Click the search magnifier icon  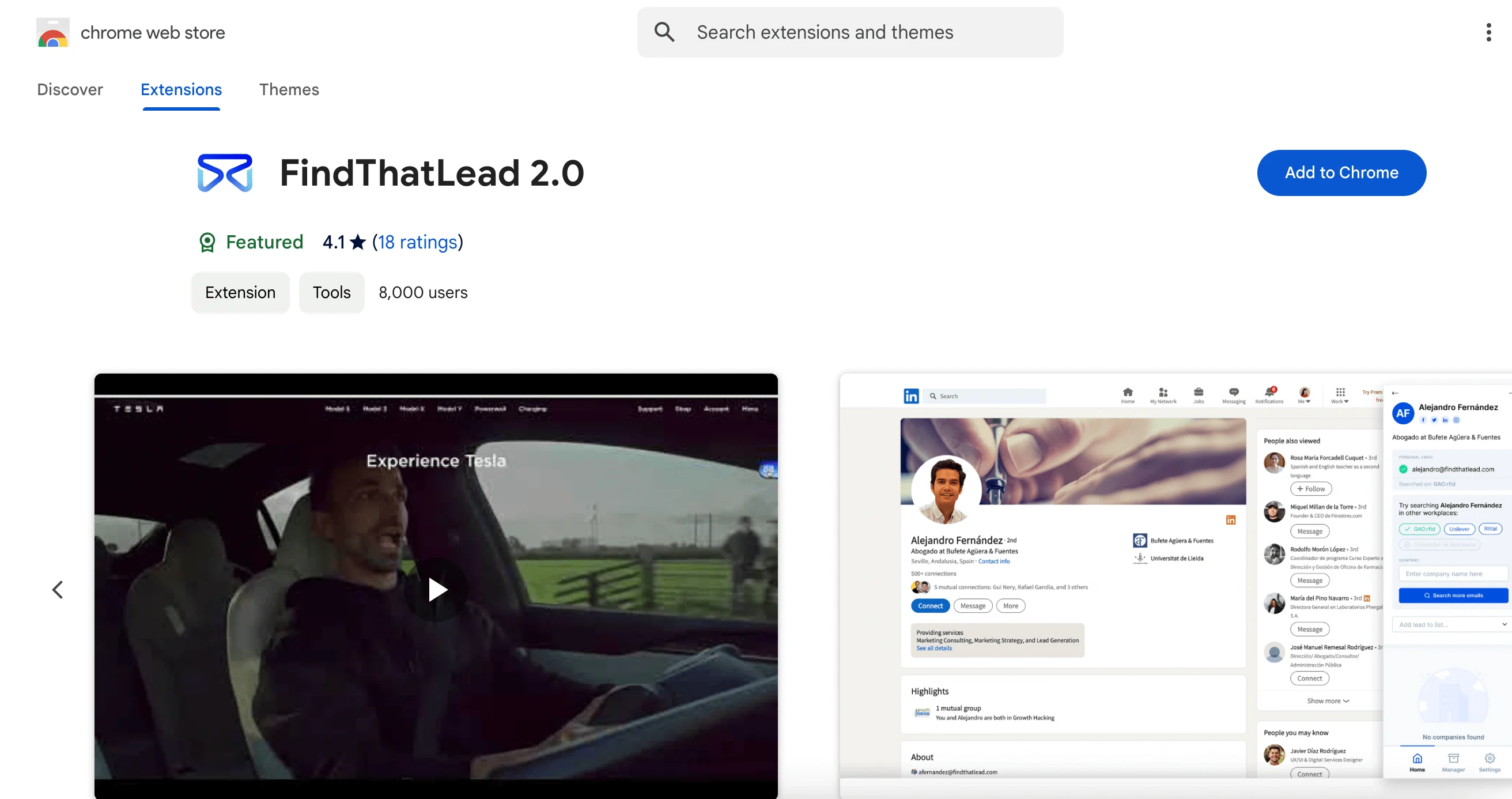pyautogui.click(x=664, y=32)
